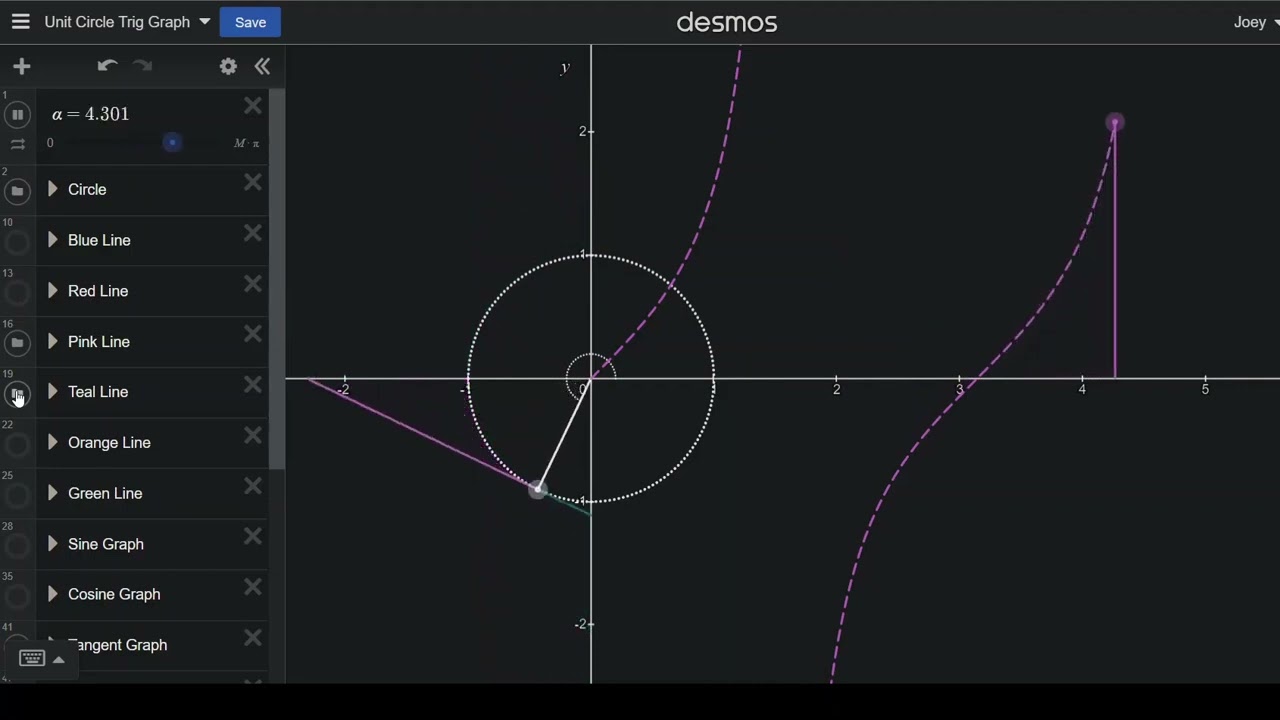Viewport: 1280px width, 720px height.
Task: Expand the Sine Graph folder
Action: [53, 544]
